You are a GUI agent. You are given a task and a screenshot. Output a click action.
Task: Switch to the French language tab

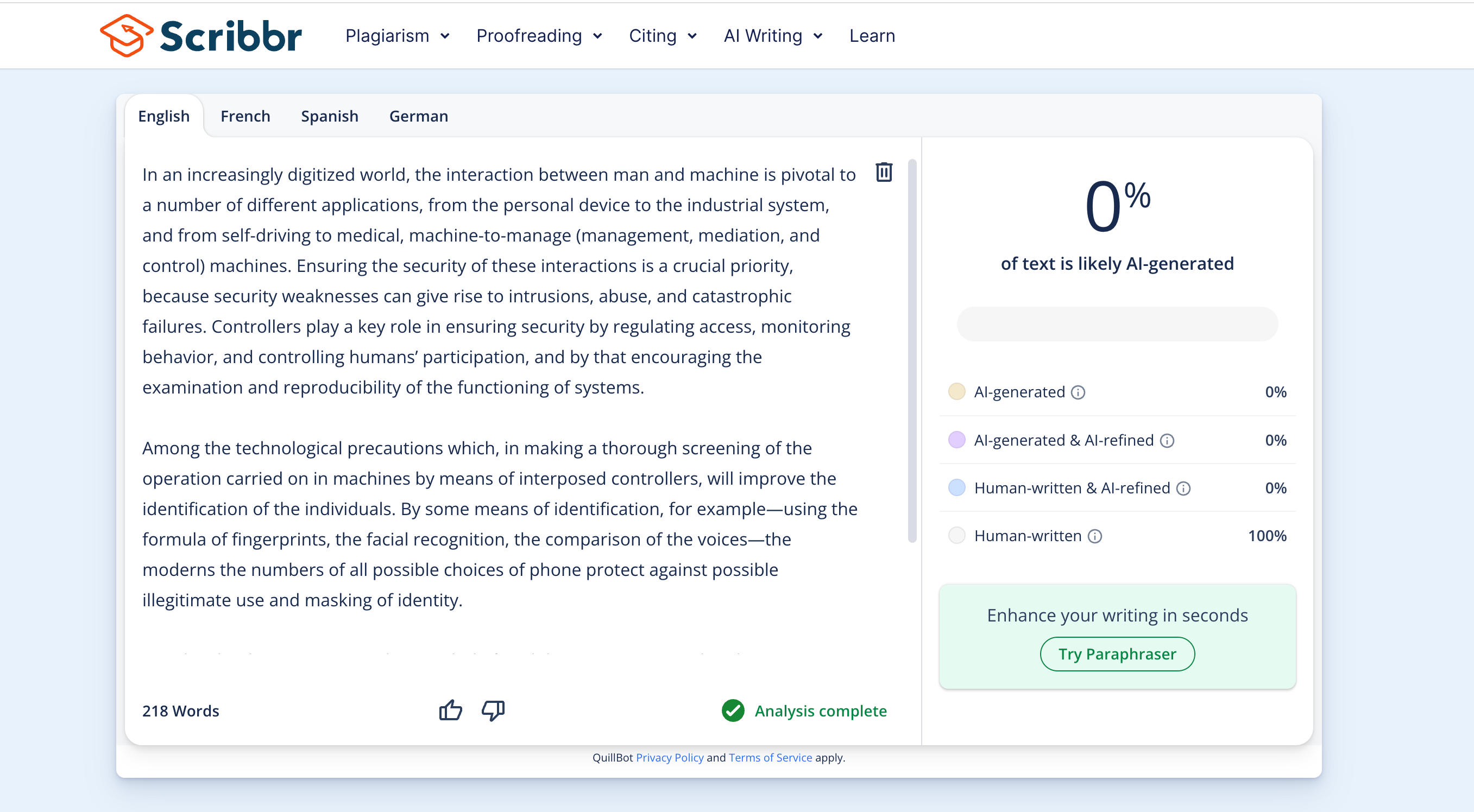tap(245, 116)
